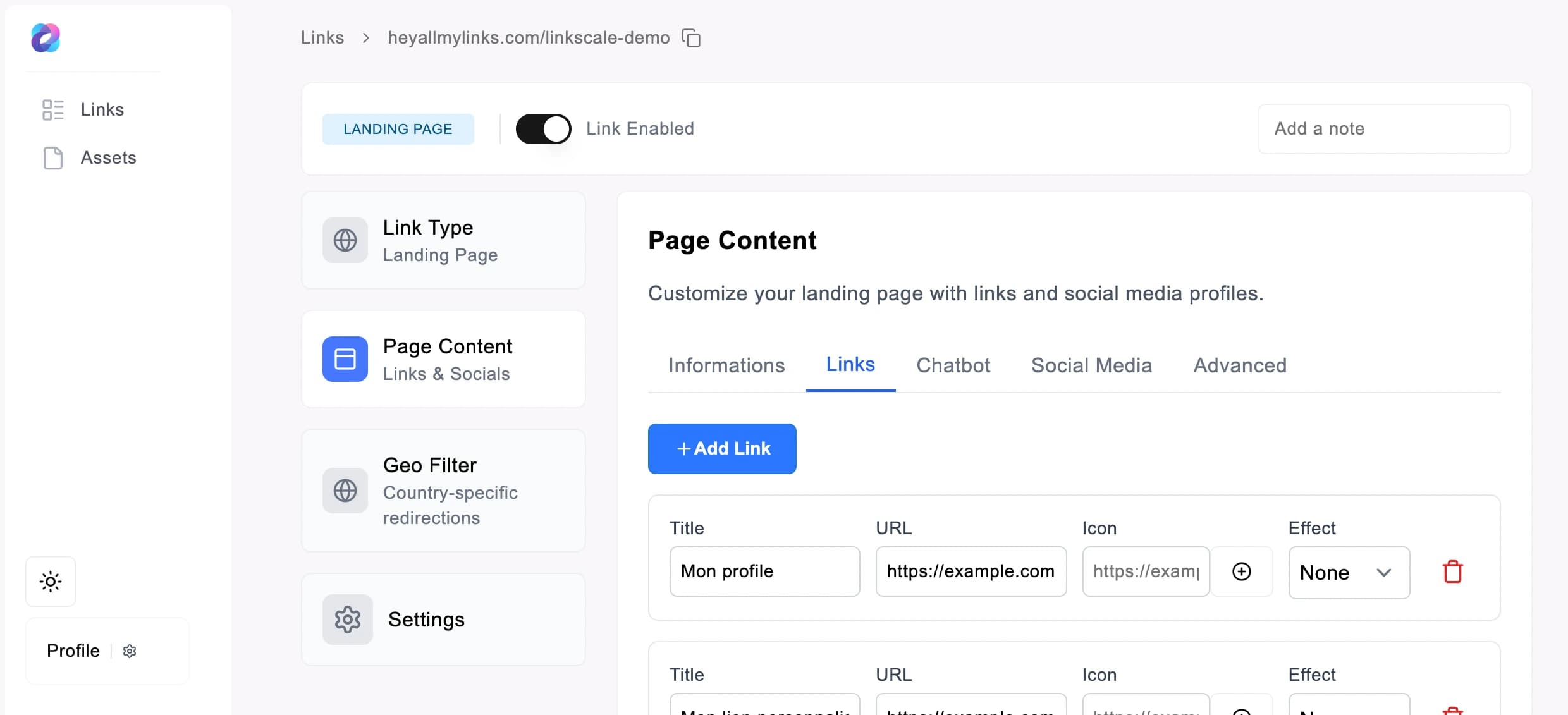Delete the Mon profile link
1568x715 pixels.
[x=1452, y=571]
